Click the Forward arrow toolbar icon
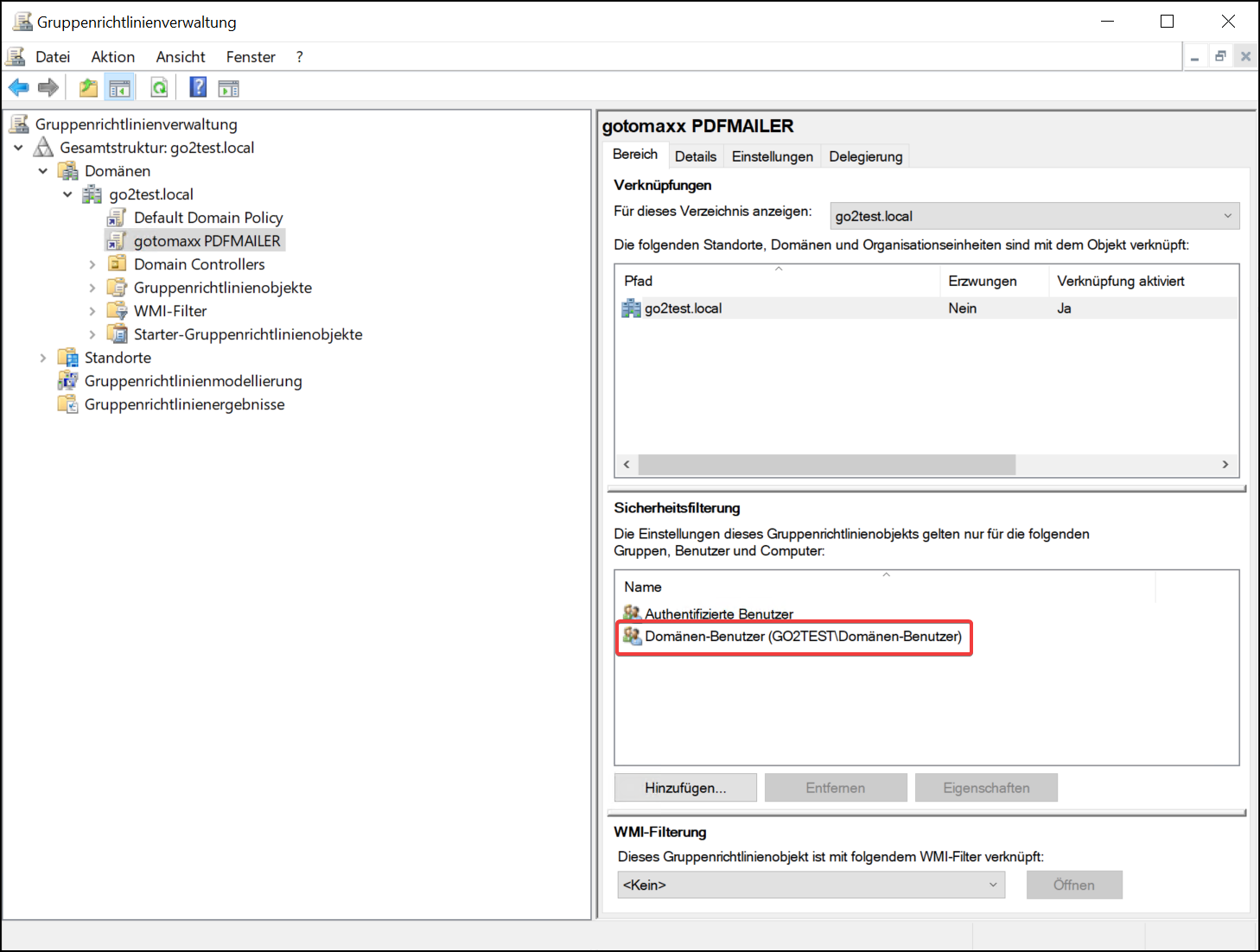The width and height of the screenshot is (1260, 952). click(48, 87)
